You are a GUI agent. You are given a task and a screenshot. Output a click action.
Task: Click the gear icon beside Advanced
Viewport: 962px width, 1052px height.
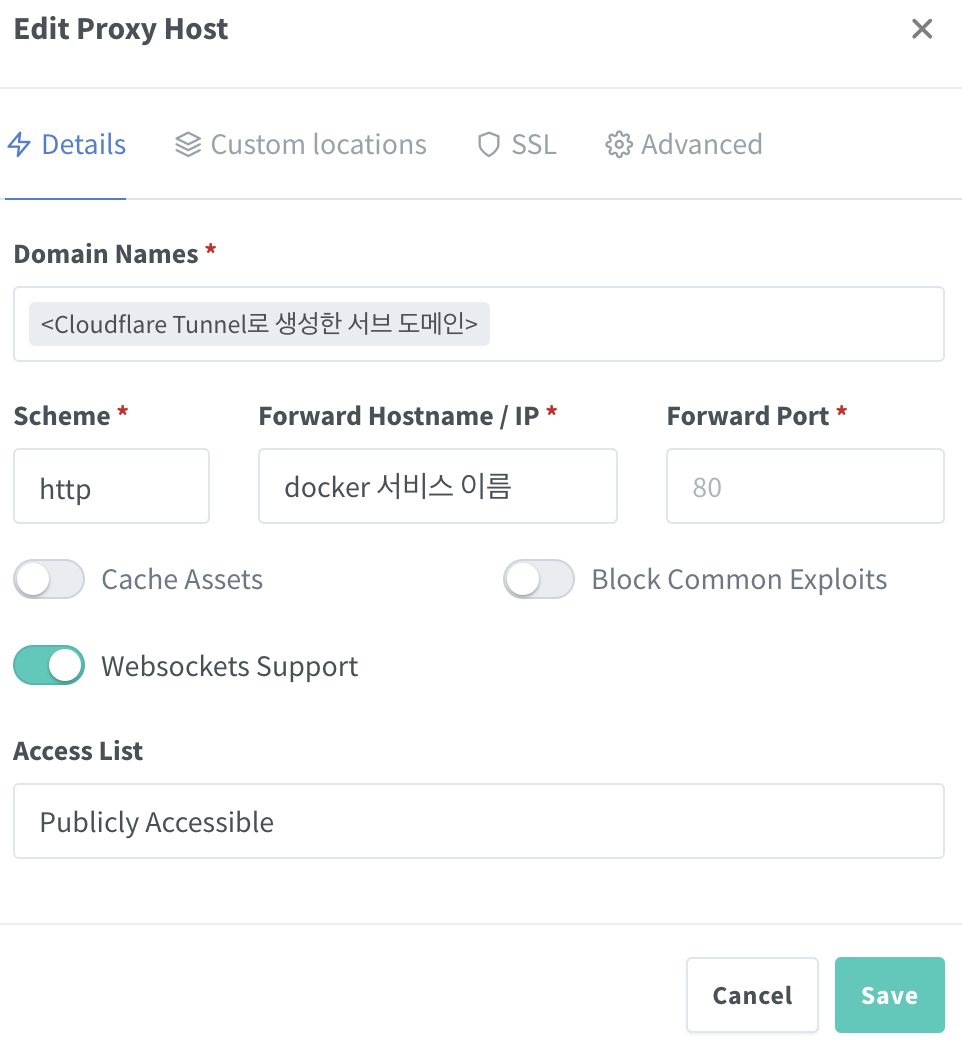click(x=619, y=145)
